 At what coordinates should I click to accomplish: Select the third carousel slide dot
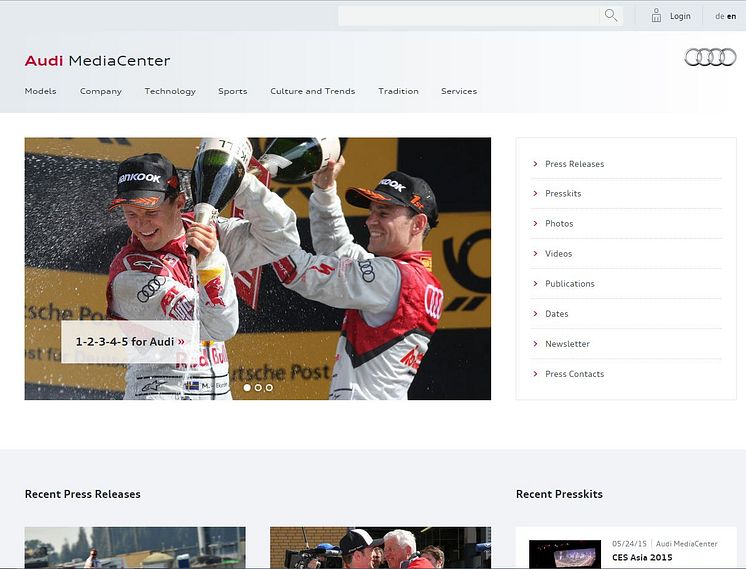(x=269, y=388)
